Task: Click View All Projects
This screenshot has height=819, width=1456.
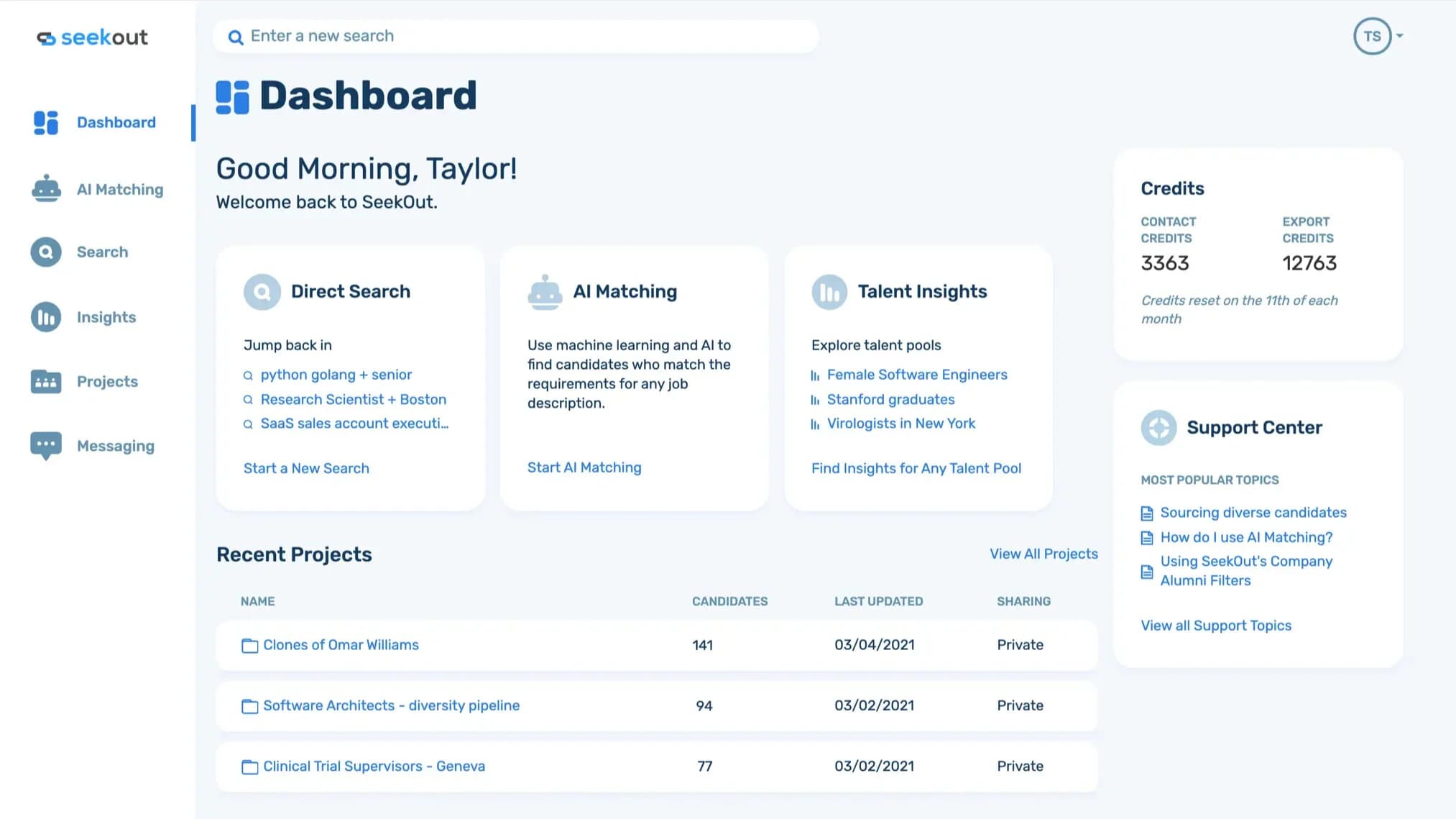Action: [1043, 554]
